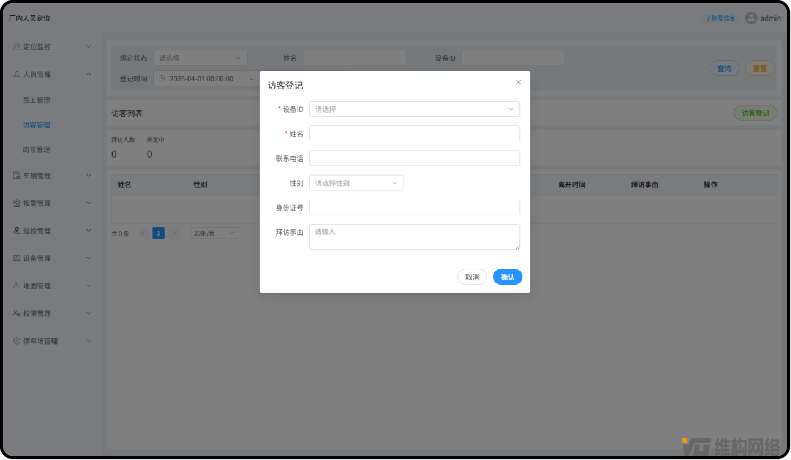Click the dialog's textarea resize handle
791x460 pixels.
pos(517,247)
